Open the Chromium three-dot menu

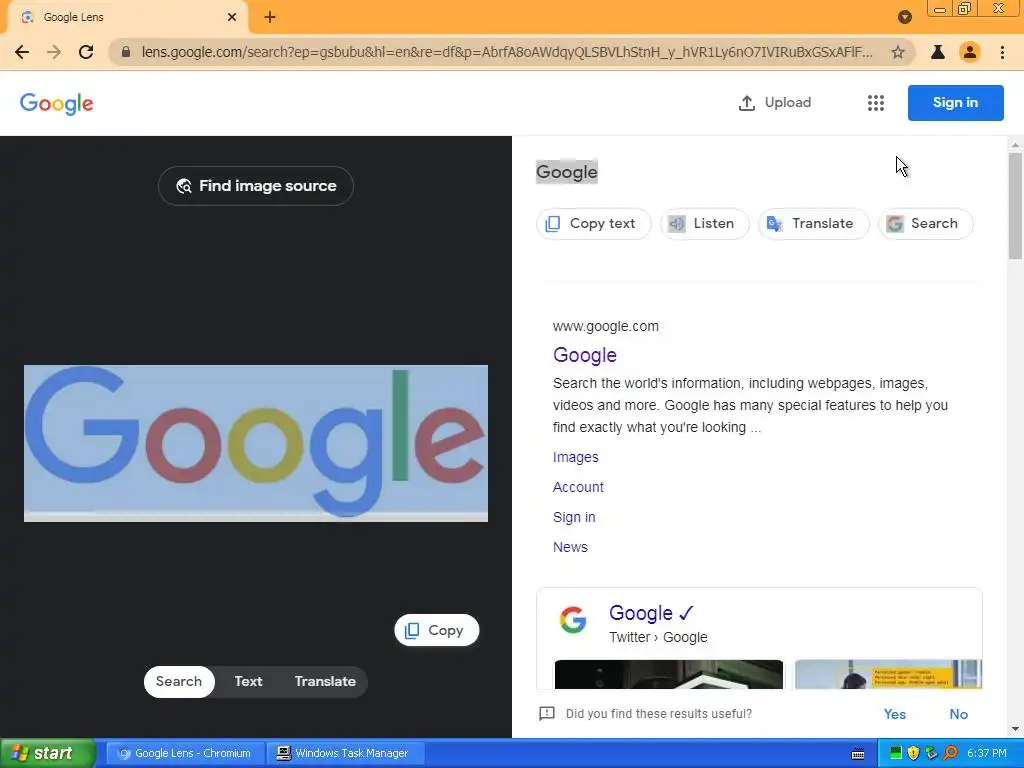(x=1002, y=52)
